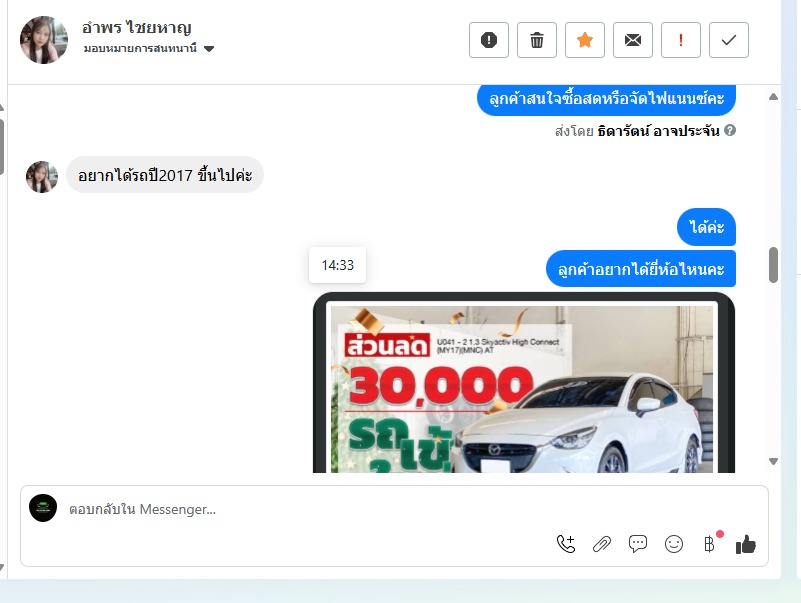Click chat scrollbar down arrow
801x603 pixels.
(x=773, y=461)
